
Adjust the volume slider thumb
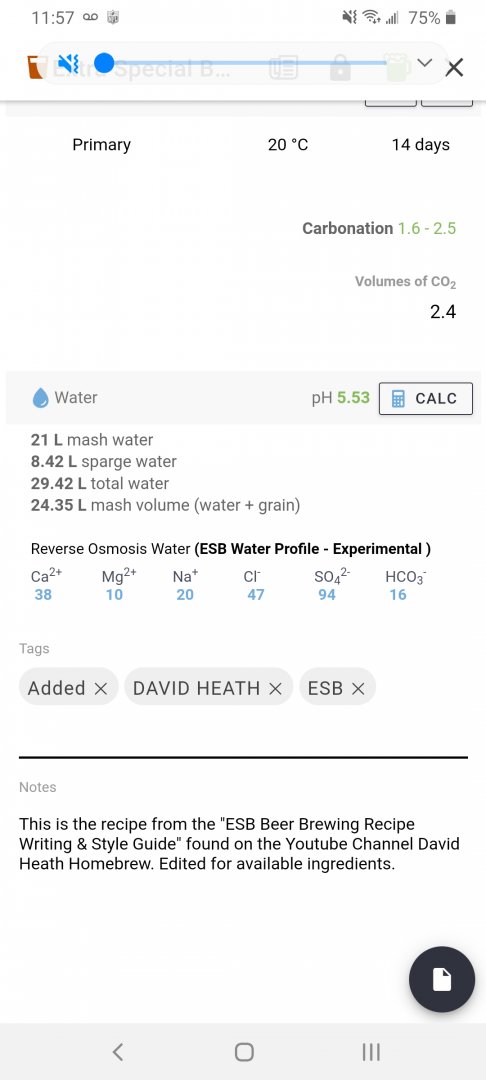click(105, 64)
